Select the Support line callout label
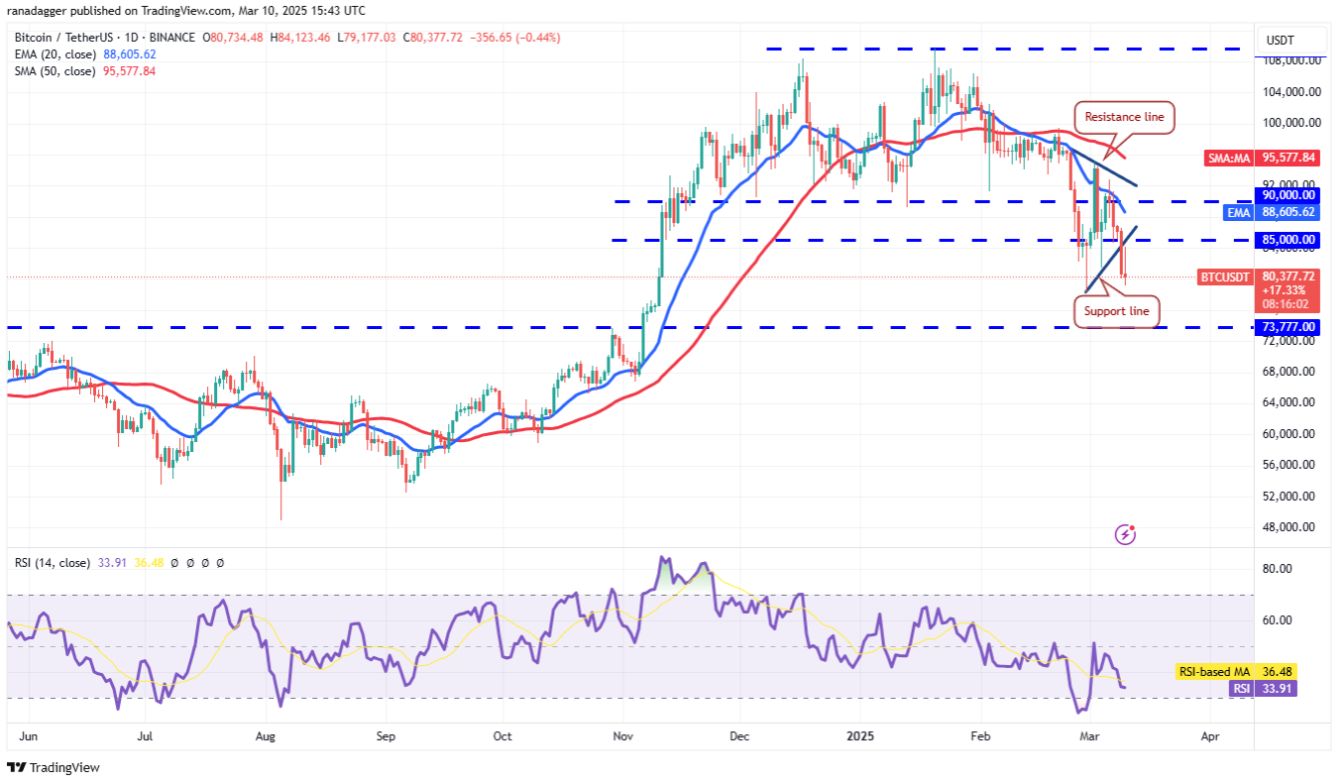 coord(1118,311)
